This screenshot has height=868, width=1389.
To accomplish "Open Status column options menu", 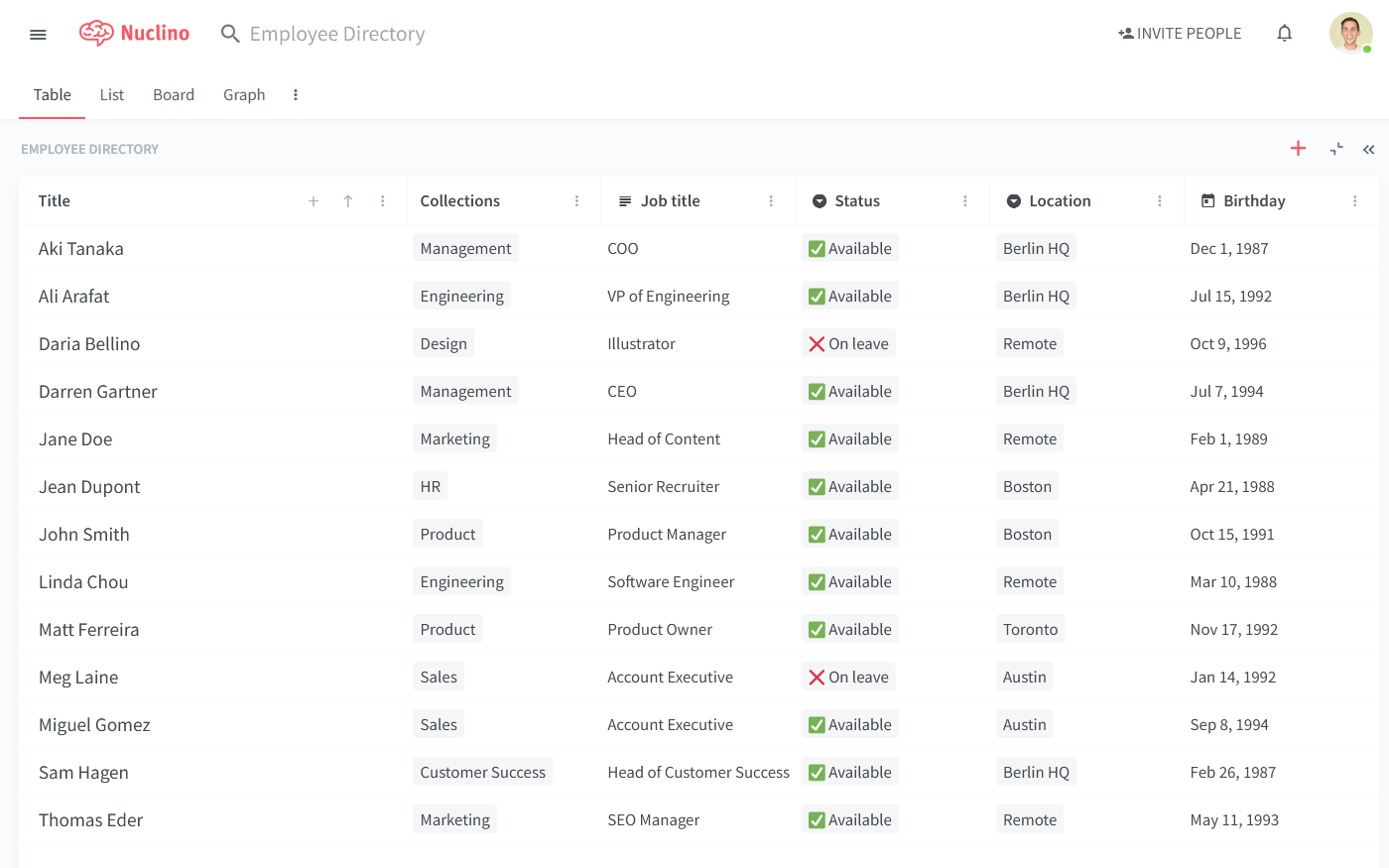I will 964,201.
